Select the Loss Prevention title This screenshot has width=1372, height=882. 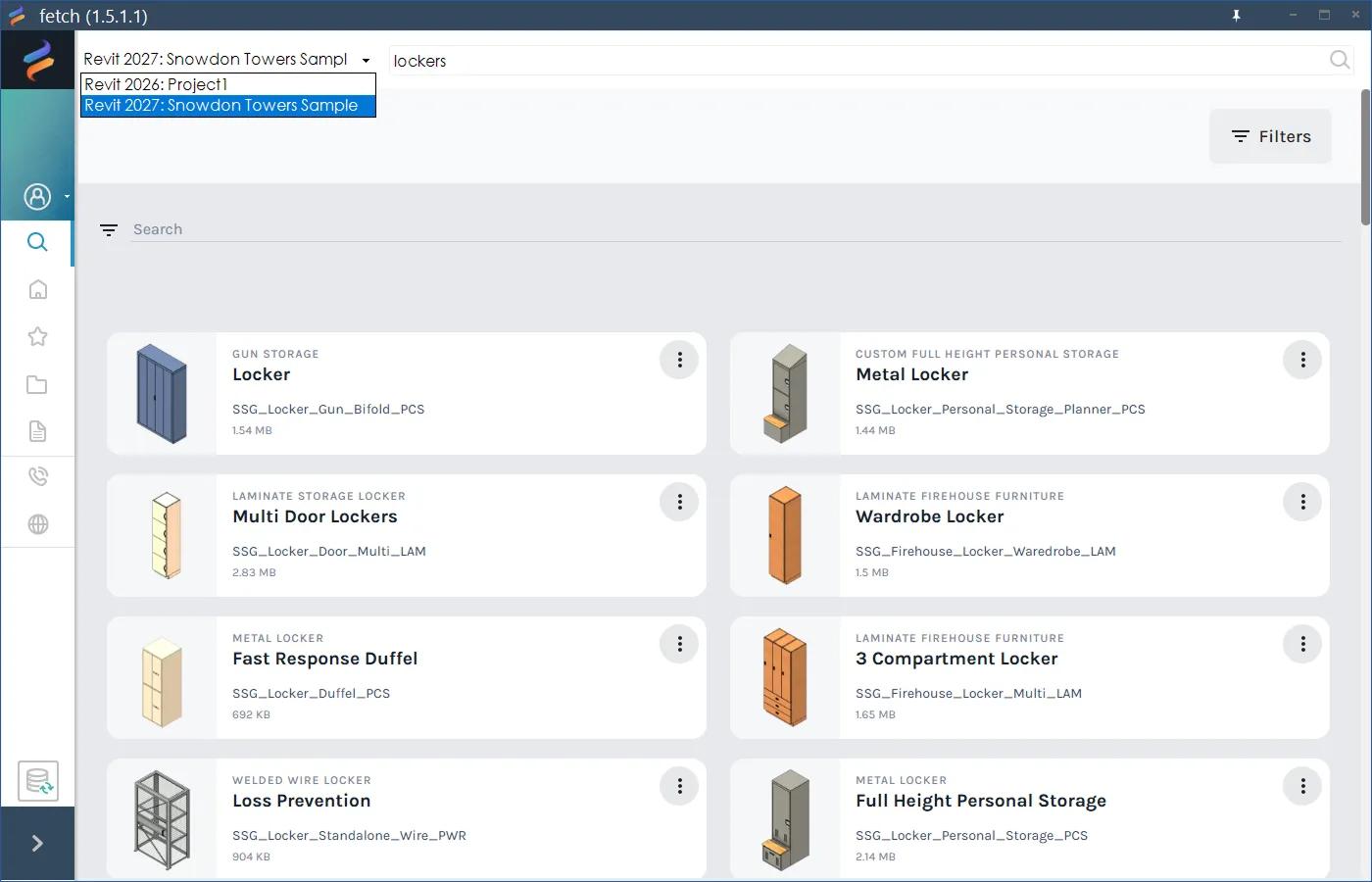302,801
